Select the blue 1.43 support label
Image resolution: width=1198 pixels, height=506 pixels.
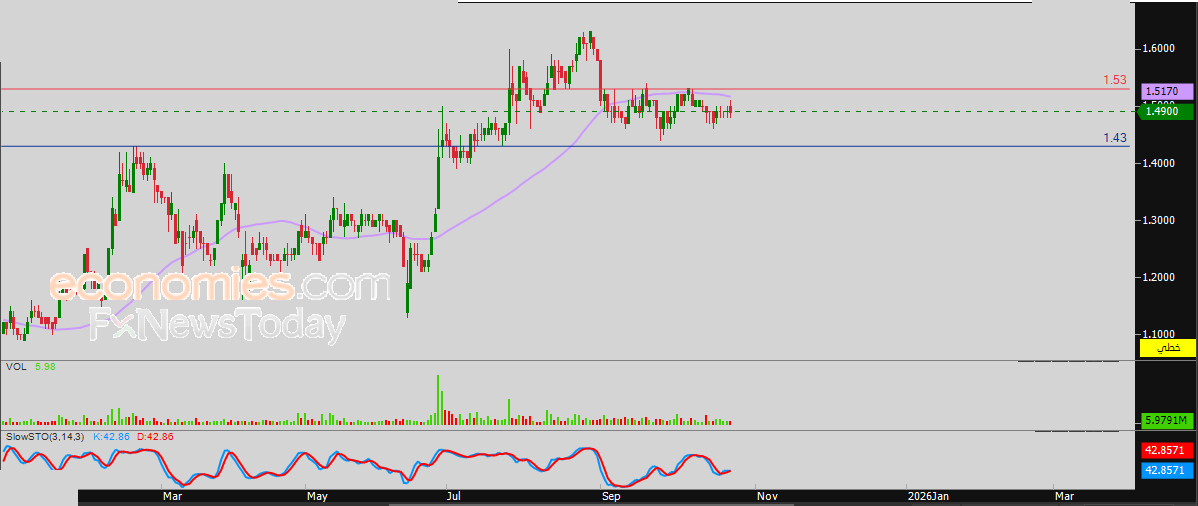(x=1114, y=138)
